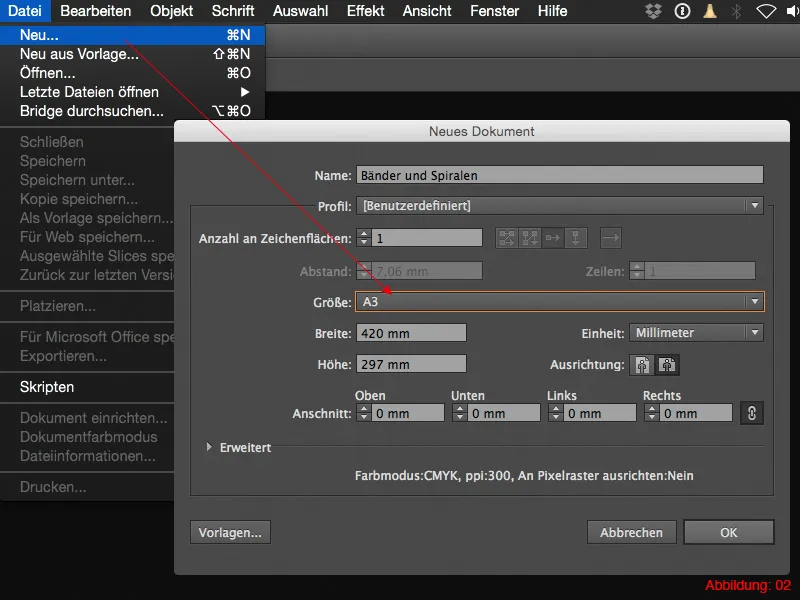Open the Größe dropdown showing A3
800x600 pixels.
coord(560,302)
